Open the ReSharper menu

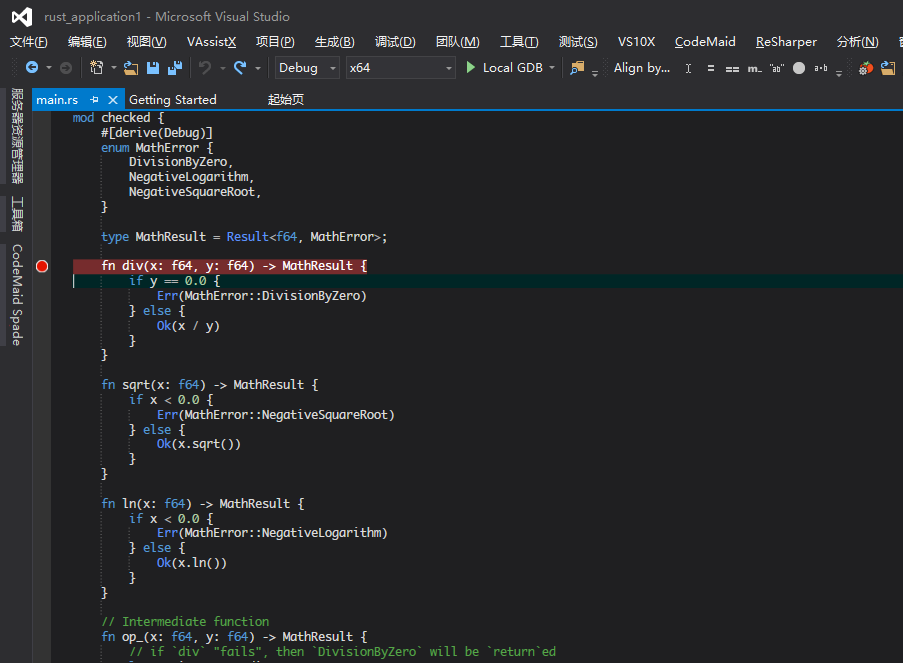[786, 42]
